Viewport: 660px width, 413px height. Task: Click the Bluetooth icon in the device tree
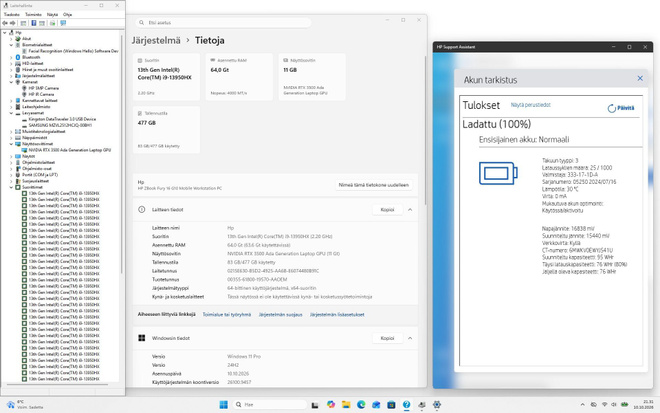point(18,57)
